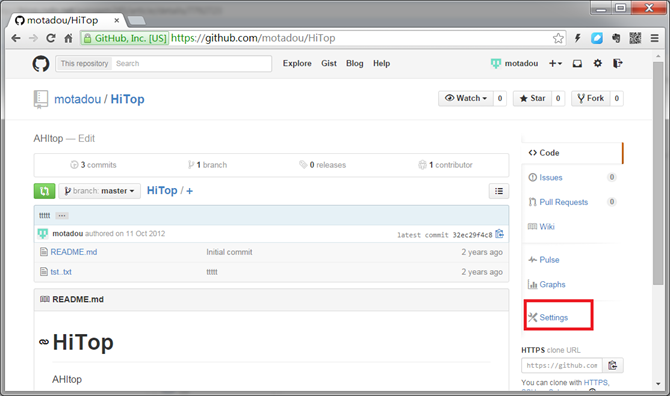Click Blog in the top navigation
Screen dimensions: 670x396
pyautogui.click(x=355, y=64)
